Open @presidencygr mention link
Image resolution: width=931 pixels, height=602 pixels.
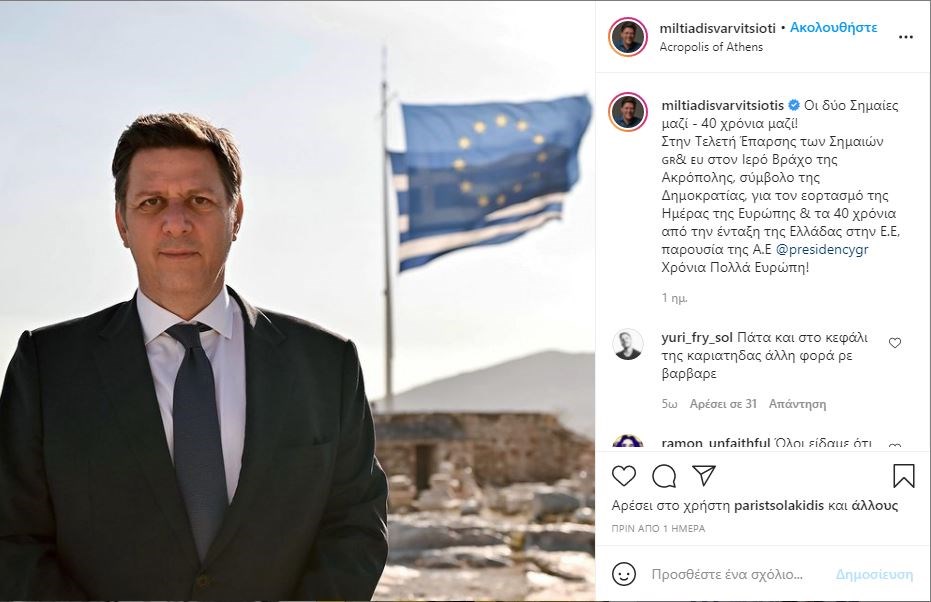822,249
